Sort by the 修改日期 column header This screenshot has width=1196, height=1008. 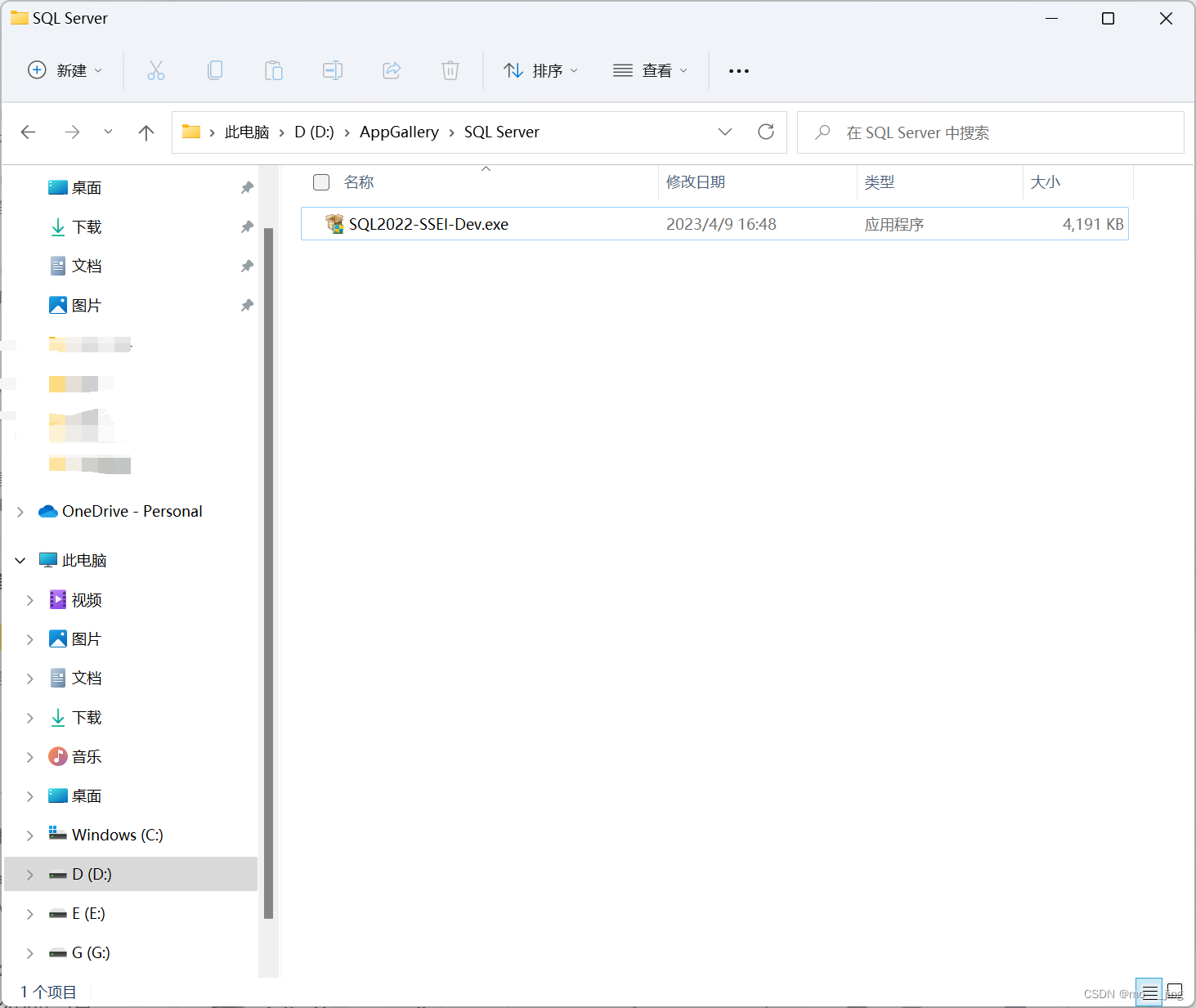point(696,182)
